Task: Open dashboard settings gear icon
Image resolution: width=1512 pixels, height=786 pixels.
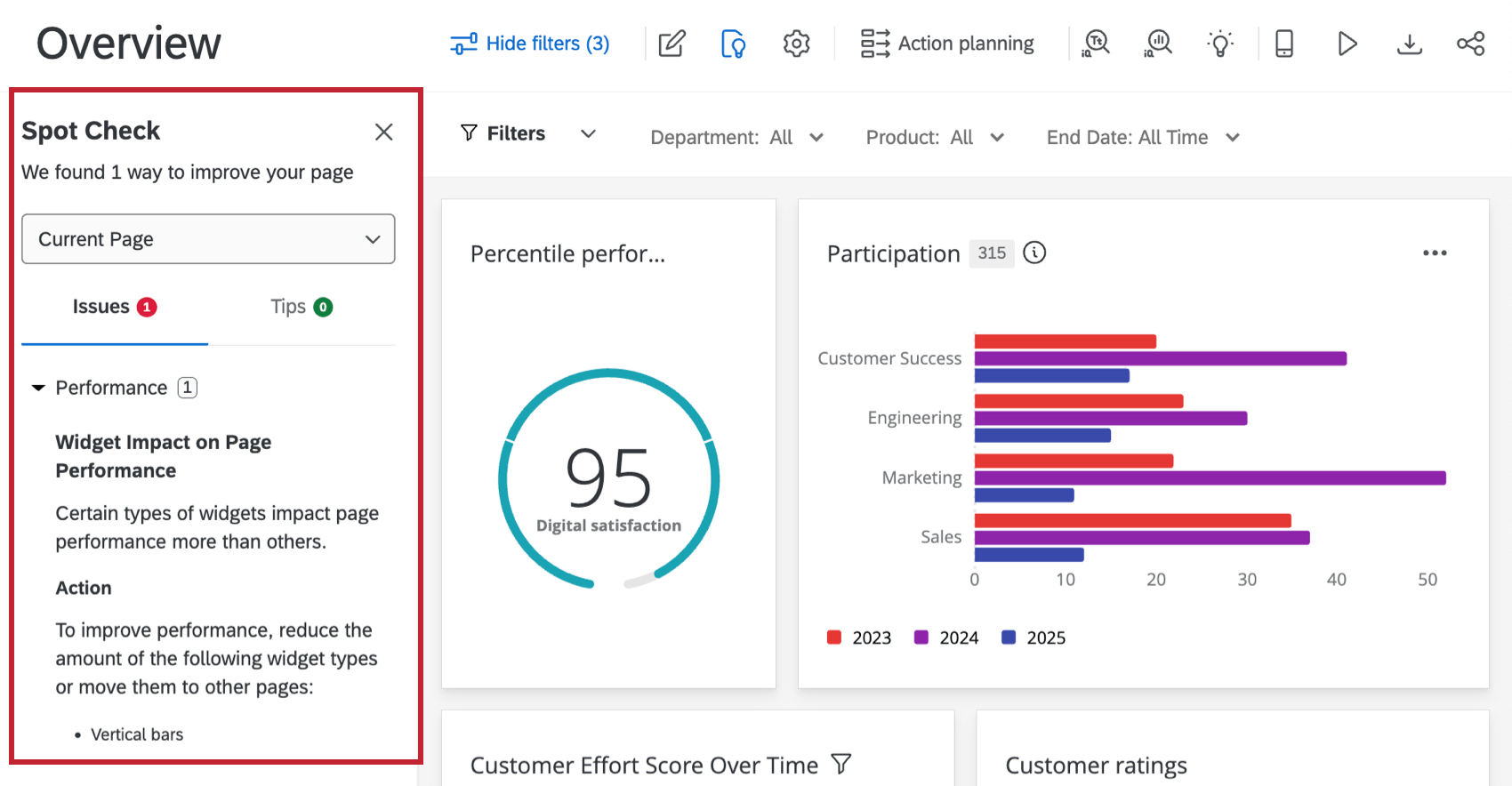Action: point(796,44)
